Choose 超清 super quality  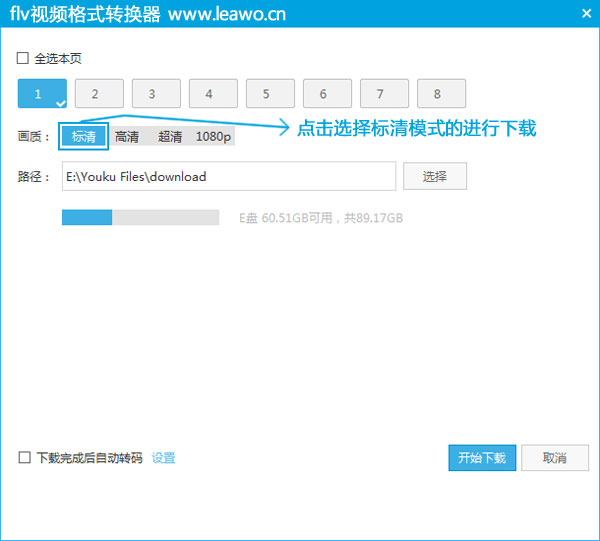point(170,136)
